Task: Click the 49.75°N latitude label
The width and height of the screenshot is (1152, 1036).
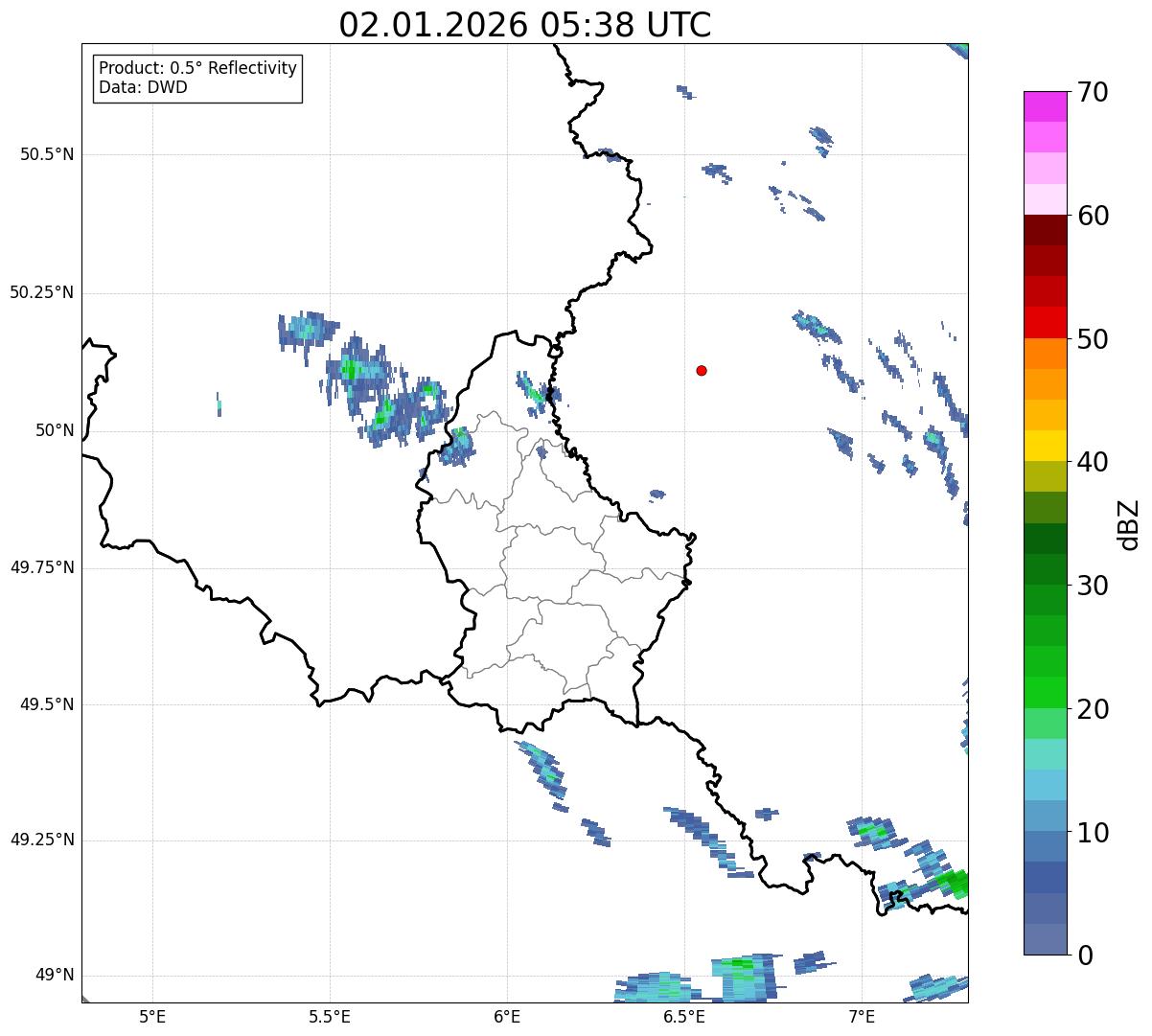Action: click(x=41, y=567)
